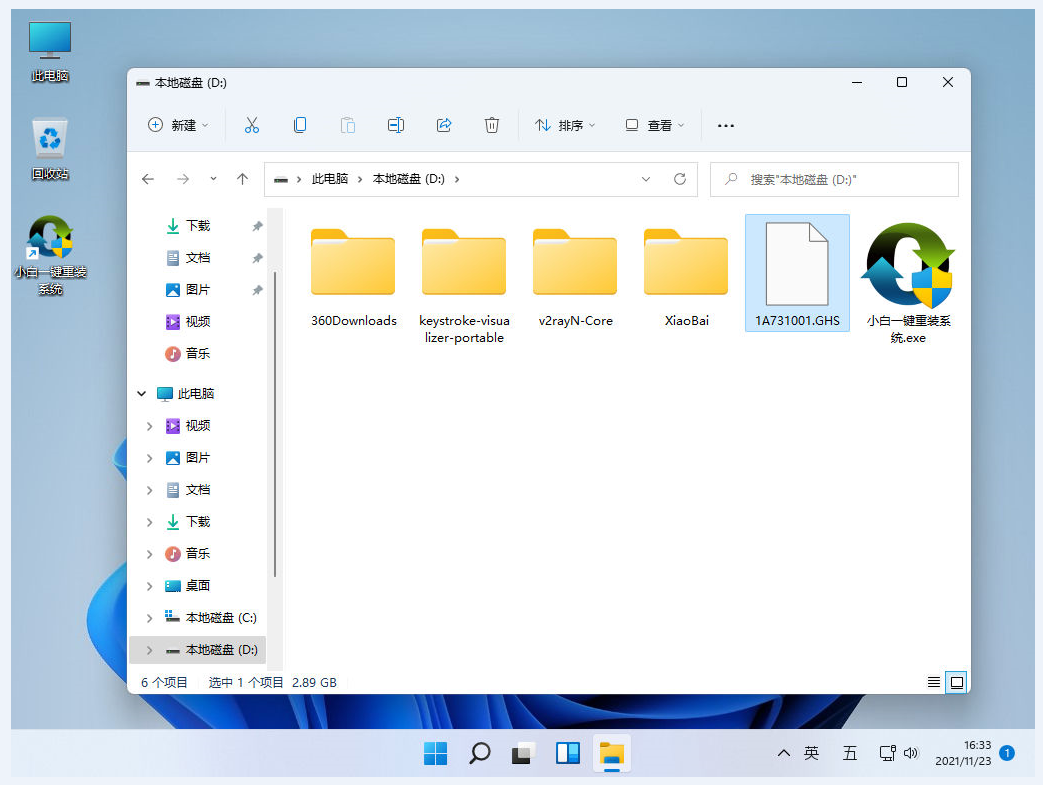The width and height of the screenshot is (1043, 785).
Task: Collapse the 此电脑 tree node
Action: tap(142, 394)
